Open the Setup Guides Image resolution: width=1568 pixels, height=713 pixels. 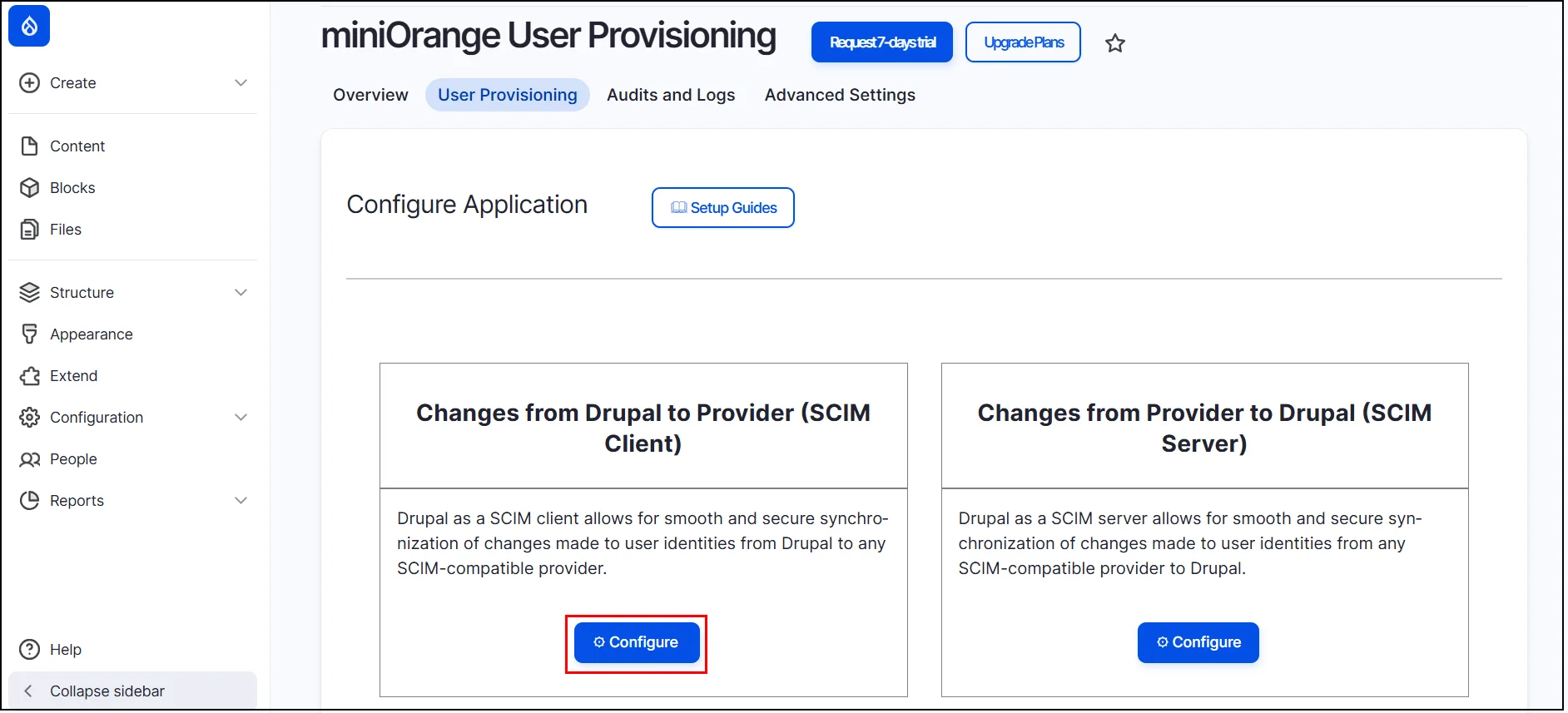click(722, 208)
